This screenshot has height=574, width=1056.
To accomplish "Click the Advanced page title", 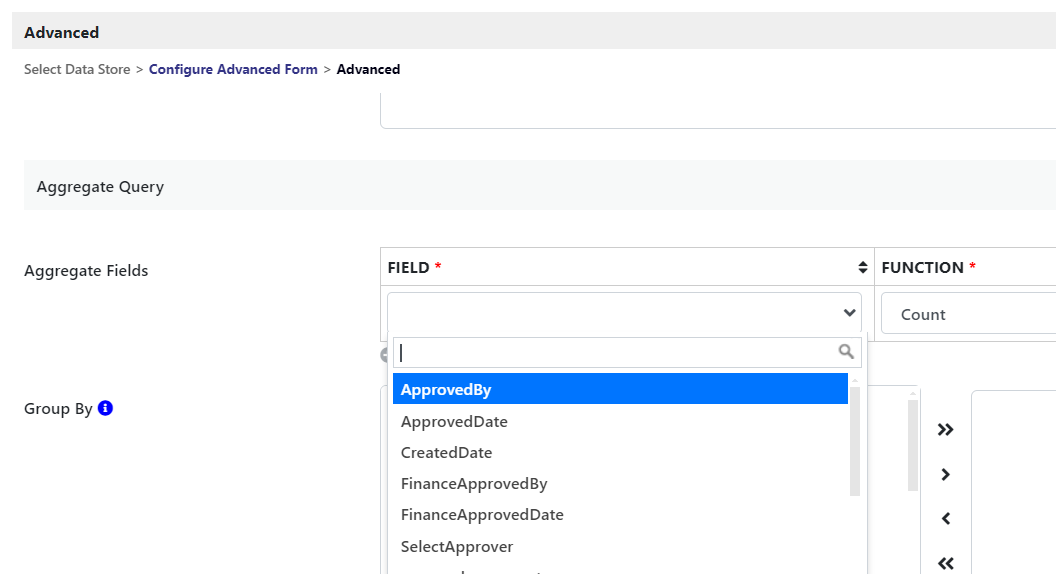I will pos(61,32).
